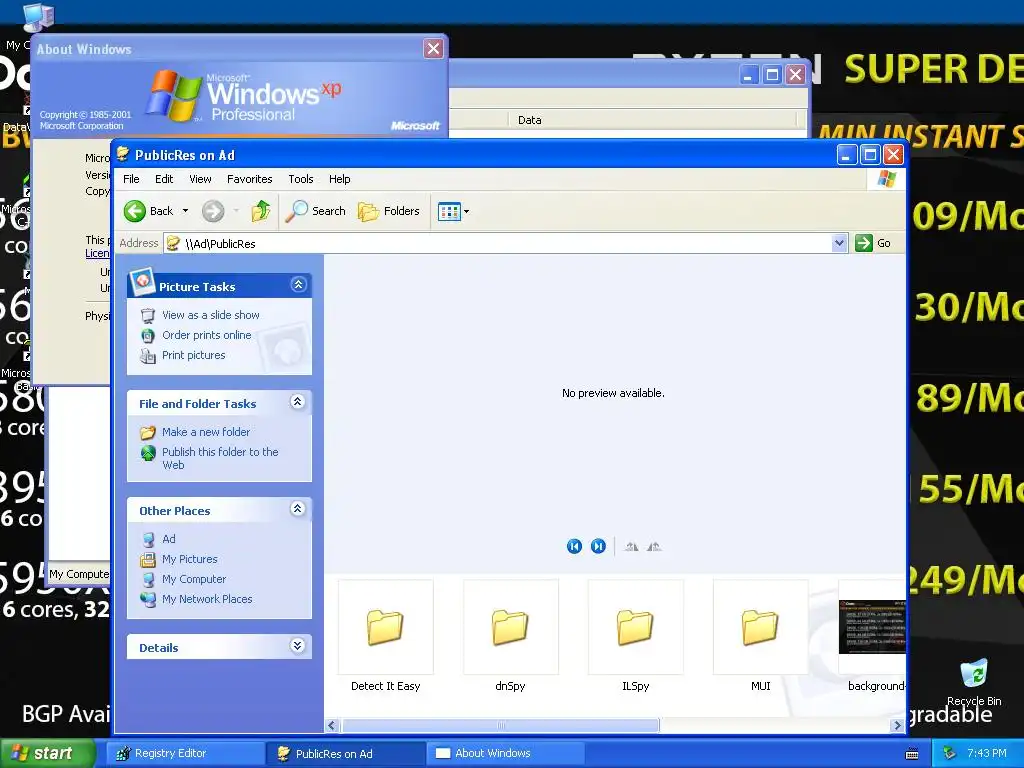Screen dimensions: 1024x768
Task: Click Rotate Counterclockwise preview button
Action: pyautogui.click(x=654, y=547)
